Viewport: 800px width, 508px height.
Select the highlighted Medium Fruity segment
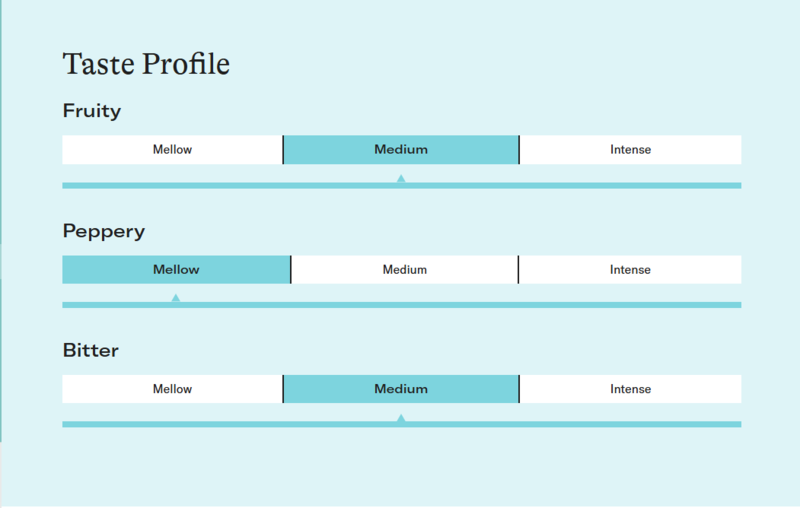(x=401, y=150)
